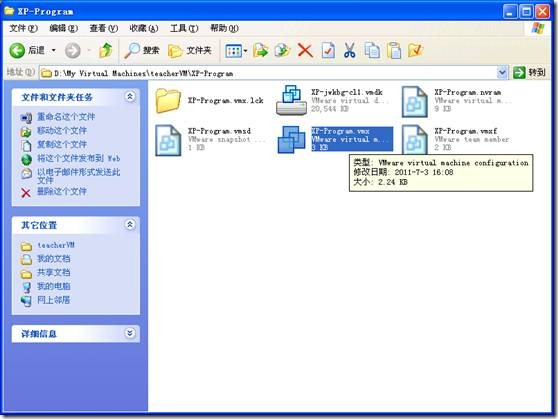This screenshot has width=558, height=419.
Task: Collapse the 文件和文件夹任务 panel
Action: coord(130,97)
